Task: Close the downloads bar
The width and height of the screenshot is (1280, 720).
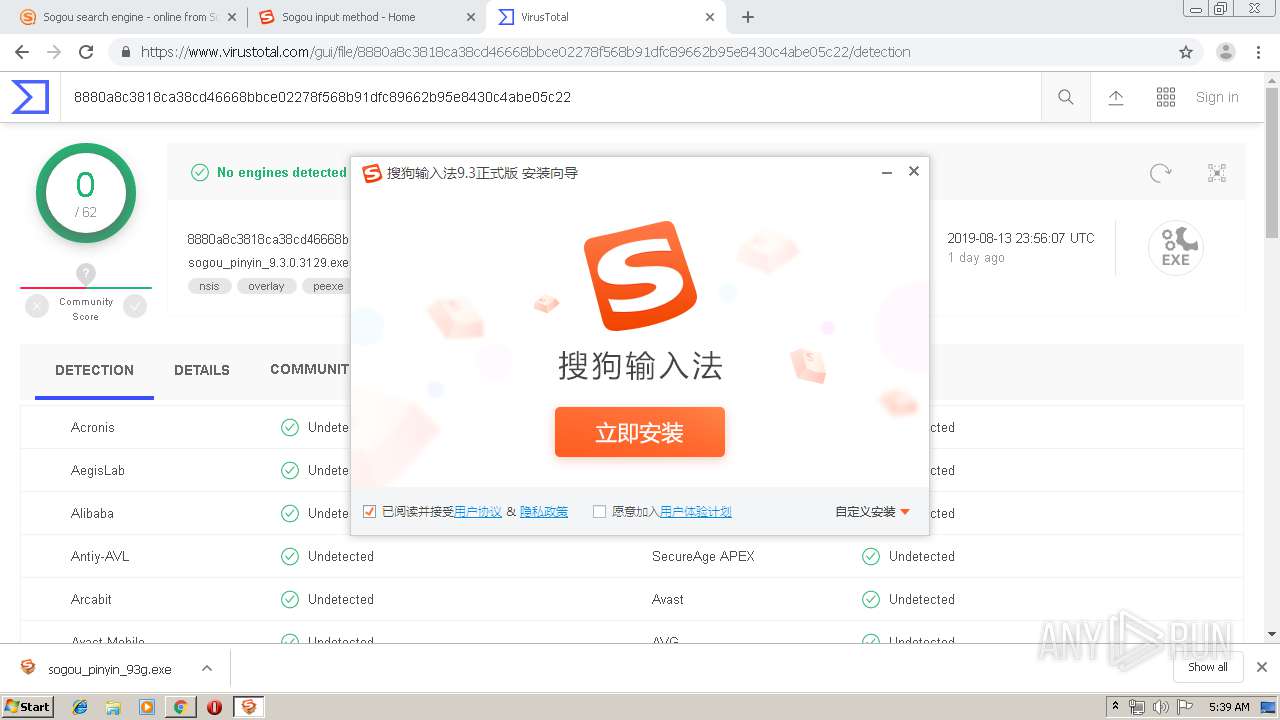Action: tap(1262, 667)
